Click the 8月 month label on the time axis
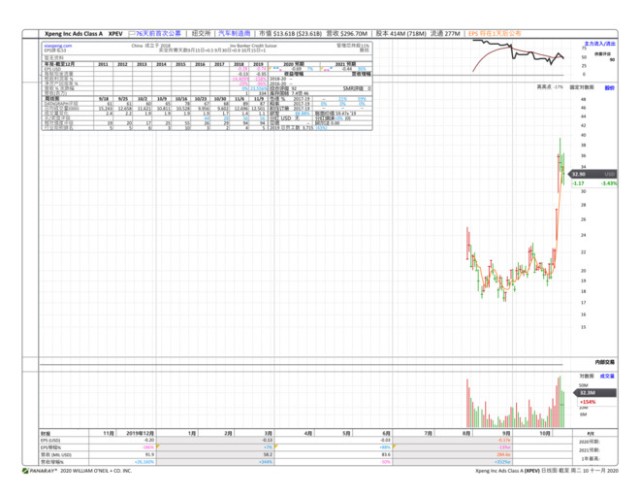This screenshot has height=495, width=640. pos(467,433)
